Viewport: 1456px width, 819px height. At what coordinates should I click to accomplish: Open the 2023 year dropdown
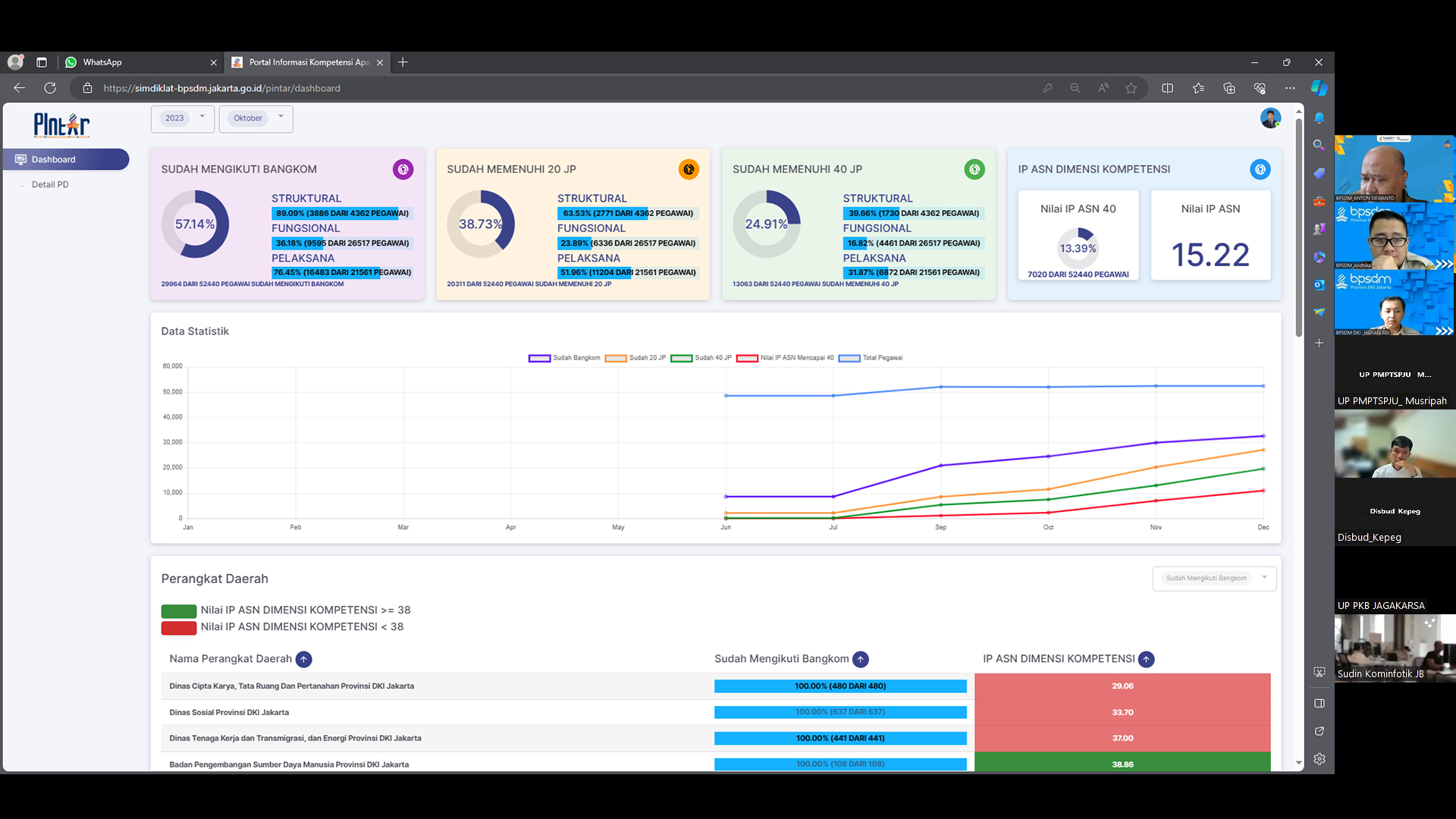[183, 118]
